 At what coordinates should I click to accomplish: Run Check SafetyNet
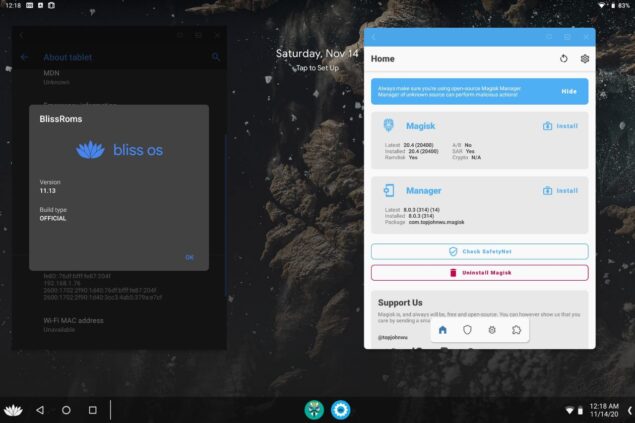point(479,252)
